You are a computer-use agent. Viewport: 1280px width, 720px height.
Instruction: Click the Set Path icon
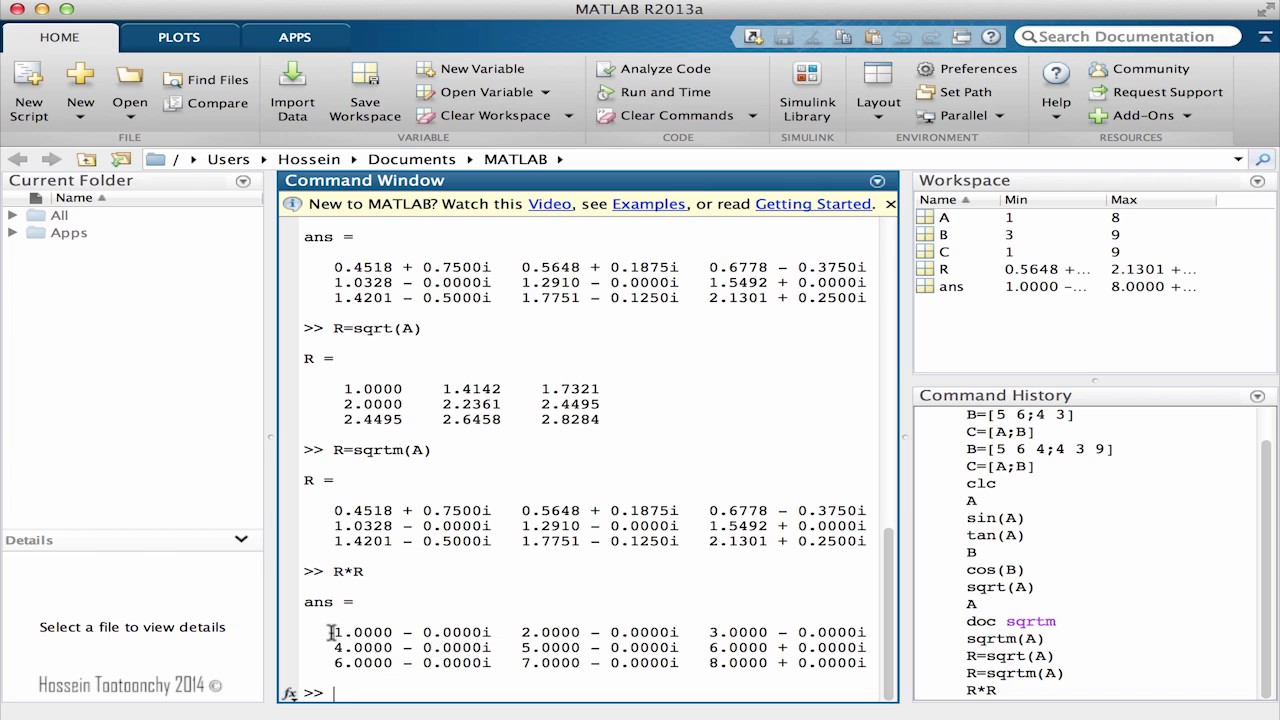[x=926, y=92]
